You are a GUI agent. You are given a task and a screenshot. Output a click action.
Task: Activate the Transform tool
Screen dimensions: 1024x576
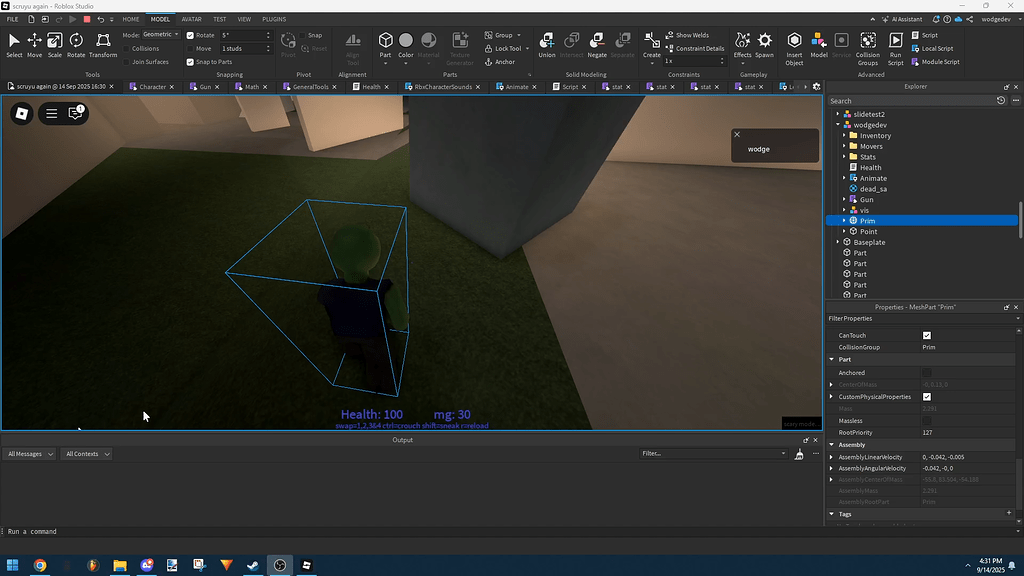point(104,40)
